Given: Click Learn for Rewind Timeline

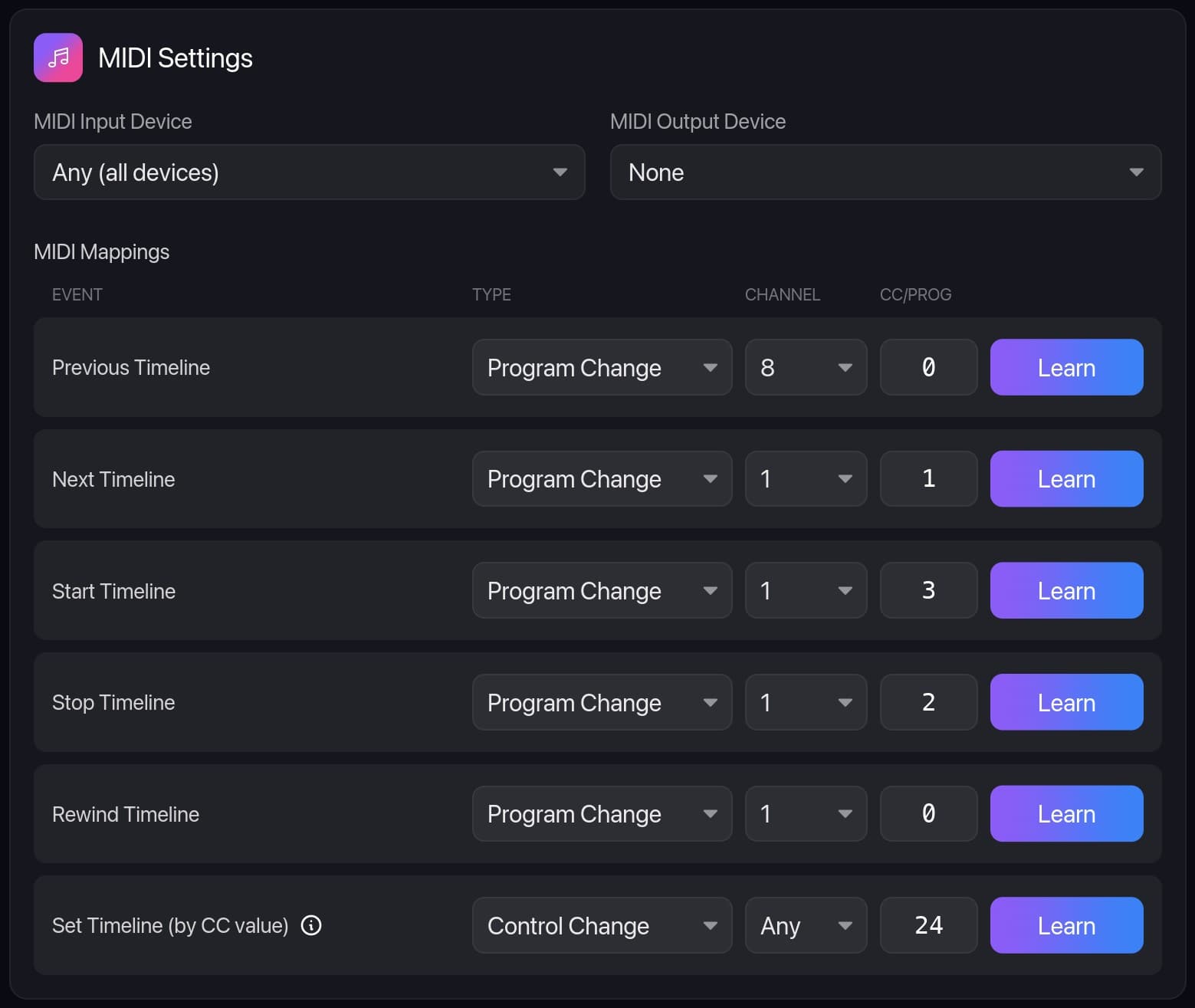Looking at the screenshot, I should coord(1067,814).
